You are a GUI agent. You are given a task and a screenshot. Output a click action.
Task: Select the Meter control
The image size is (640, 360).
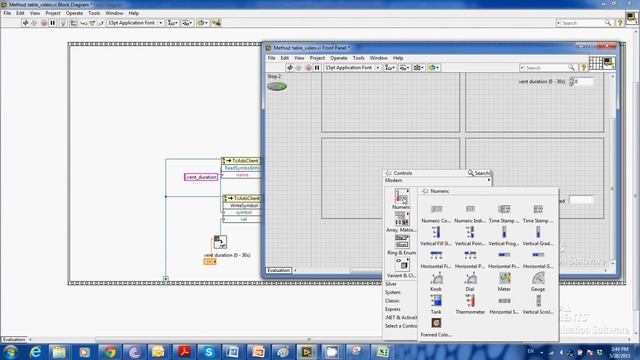[504, 282]
